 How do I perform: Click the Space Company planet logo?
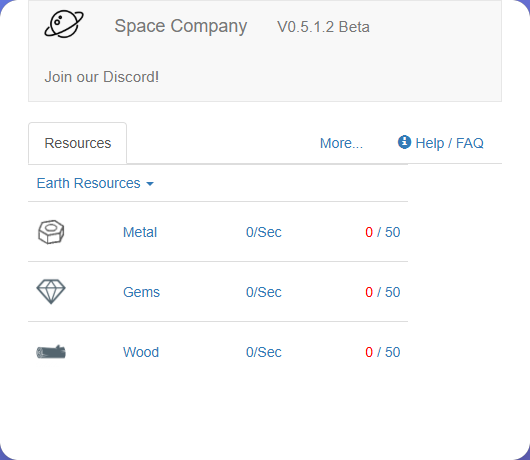tap(64, 24)
